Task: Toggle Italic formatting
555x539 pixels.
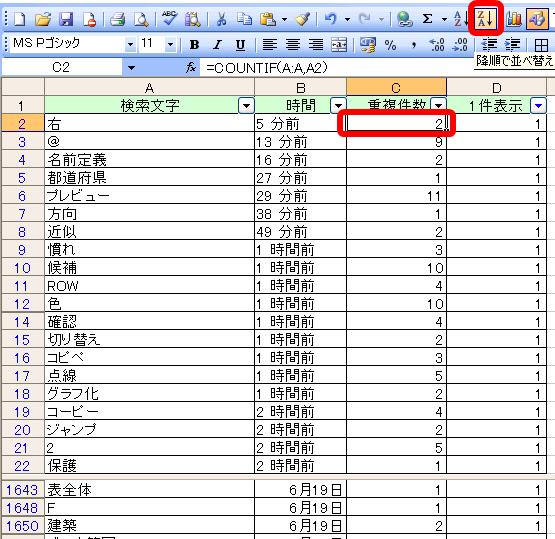Action: (x=217, y=45)
